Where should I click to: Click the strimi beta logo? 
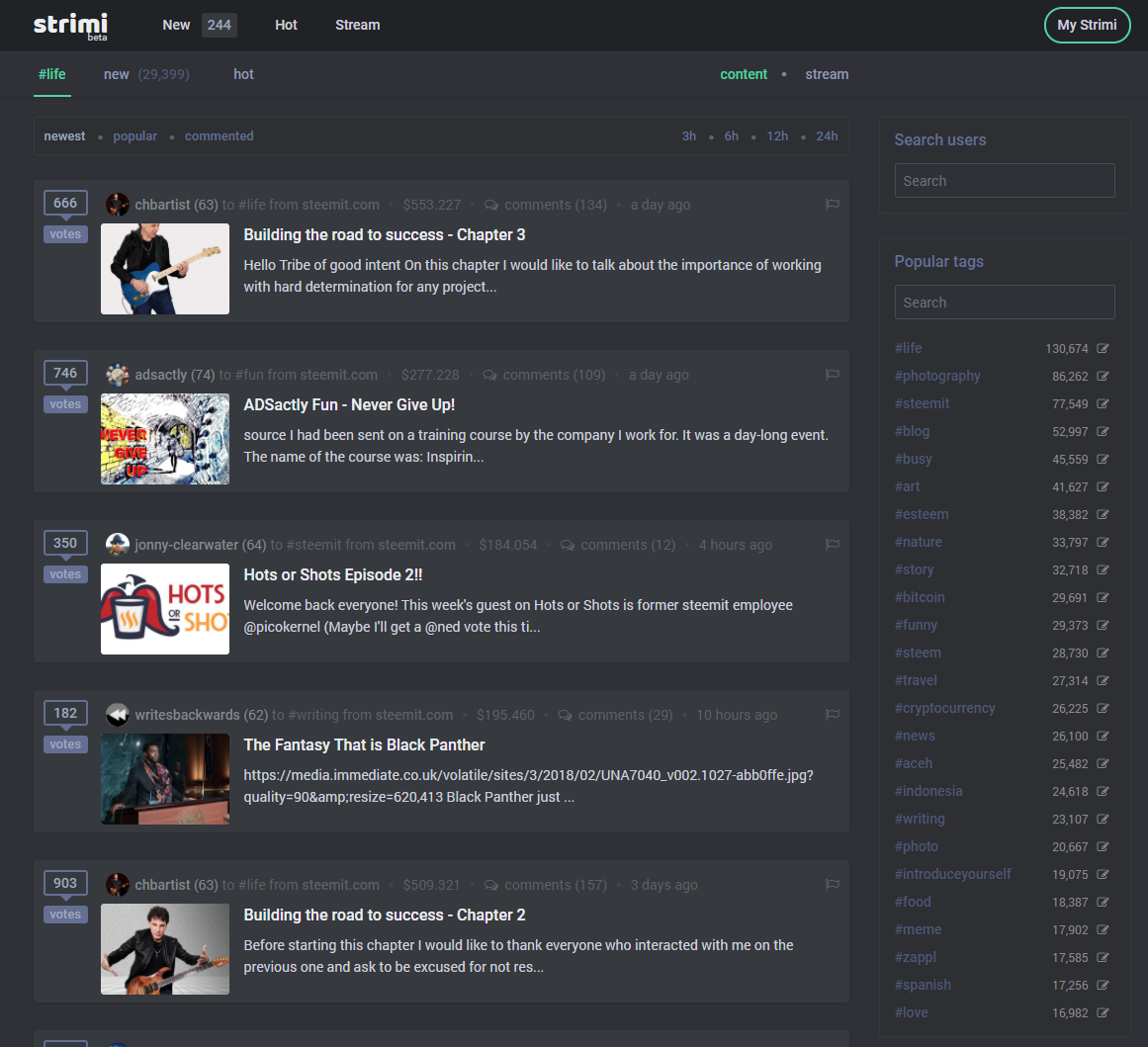click(71, 26)
